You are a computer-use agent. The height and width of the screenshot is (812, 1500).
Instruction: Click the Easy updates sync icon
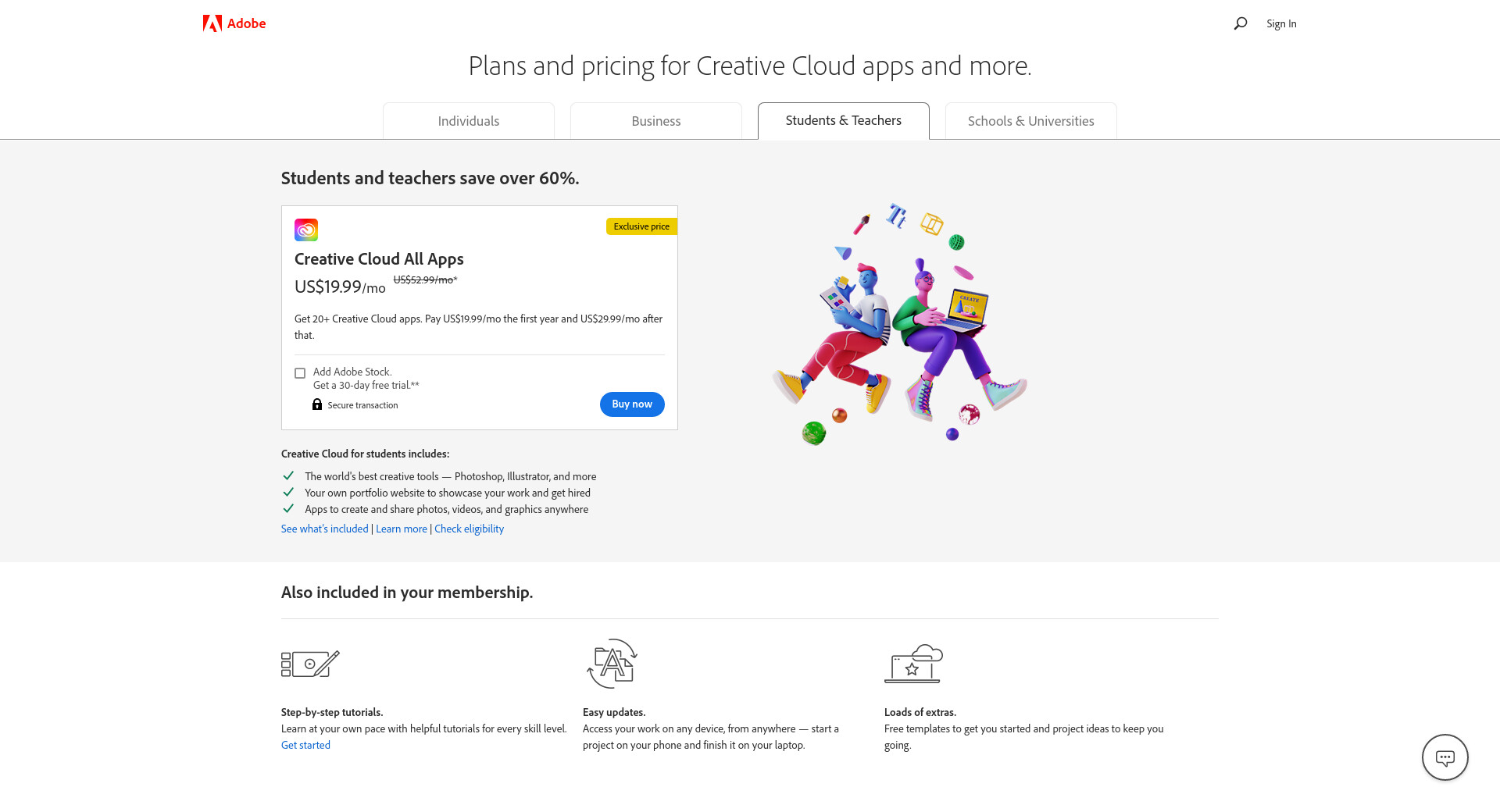[x=612, y=664]
